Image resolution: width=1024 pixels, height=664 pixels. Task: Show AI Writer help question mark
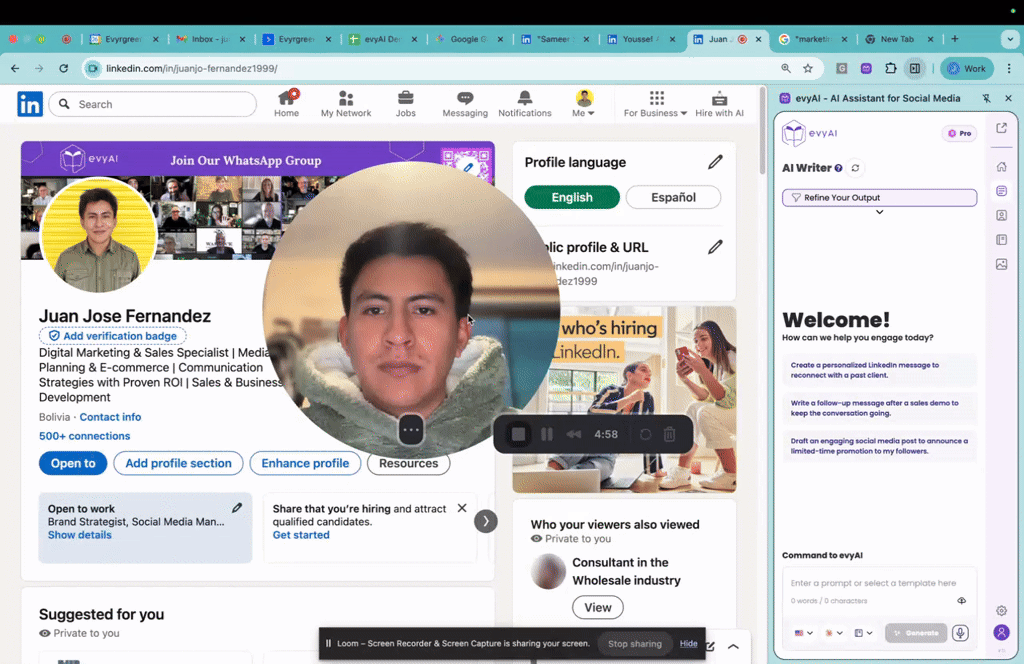[x=839, y=168]
